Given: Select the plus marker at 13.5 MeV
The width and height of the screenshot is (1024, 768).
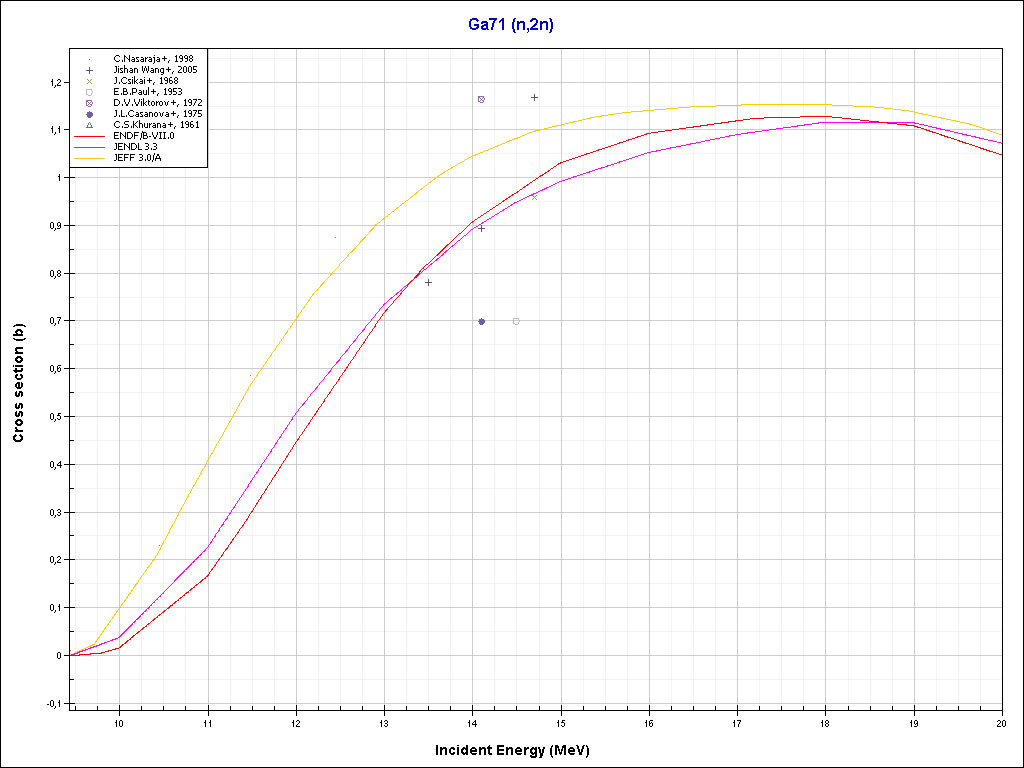Looking at the screenshot, I should coord(428,282).
